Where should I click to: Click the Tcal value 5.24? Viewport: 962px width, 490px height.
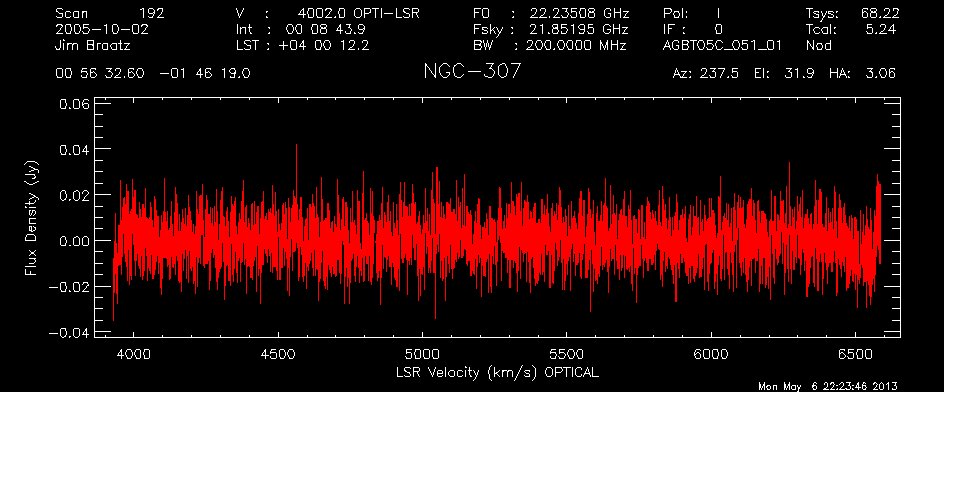tap(881, 29)
